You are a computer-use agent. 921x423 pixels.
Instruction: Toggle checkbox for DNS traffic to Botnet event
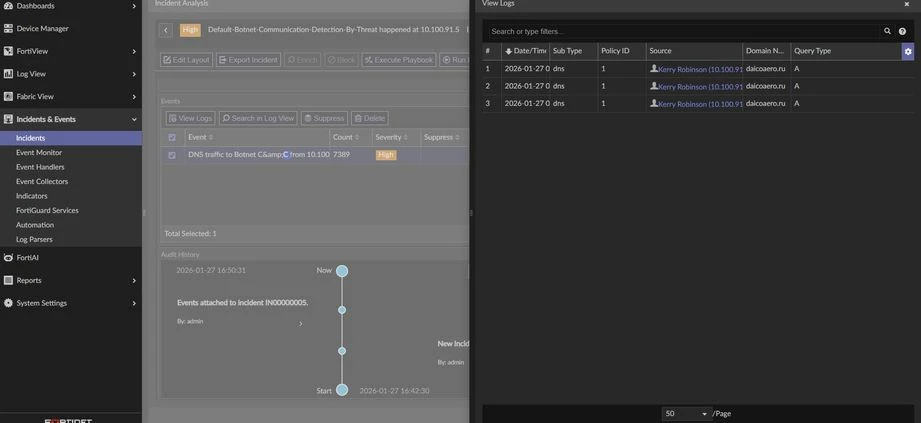(172, 155)
